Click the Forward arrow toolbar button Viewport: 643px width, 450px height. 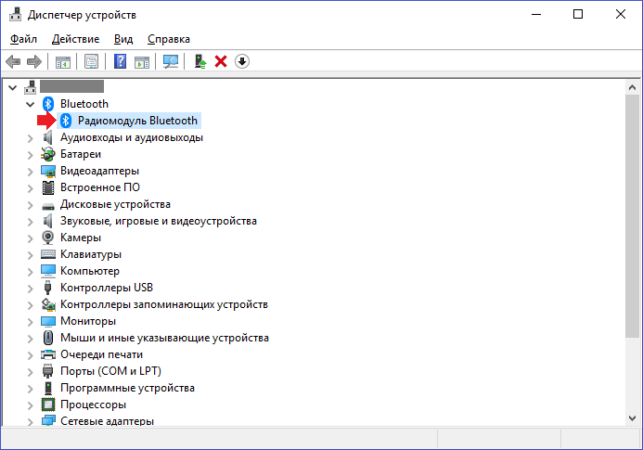(34, 62)
